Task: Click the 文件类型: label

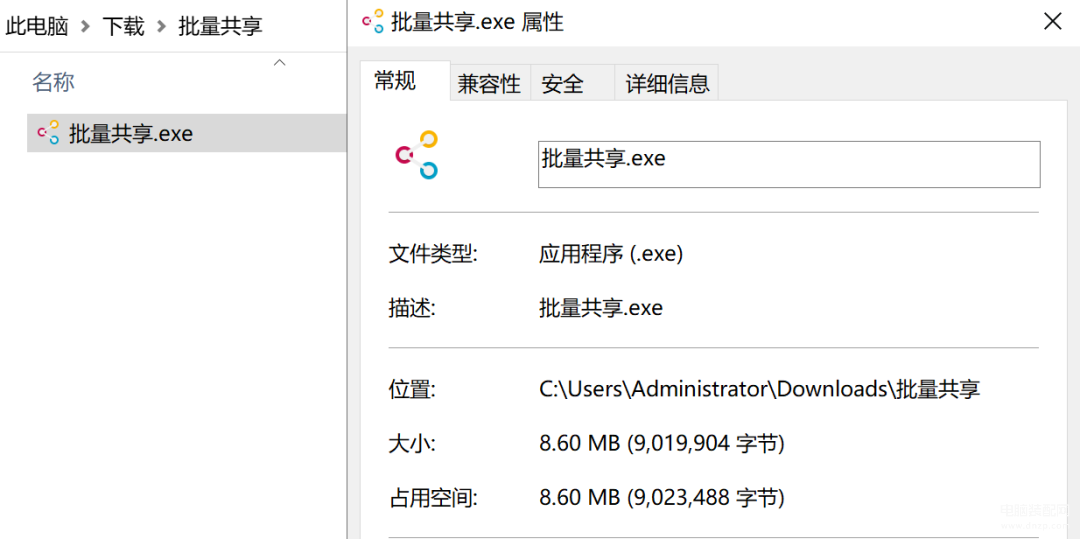Action: tap(433, 254)
